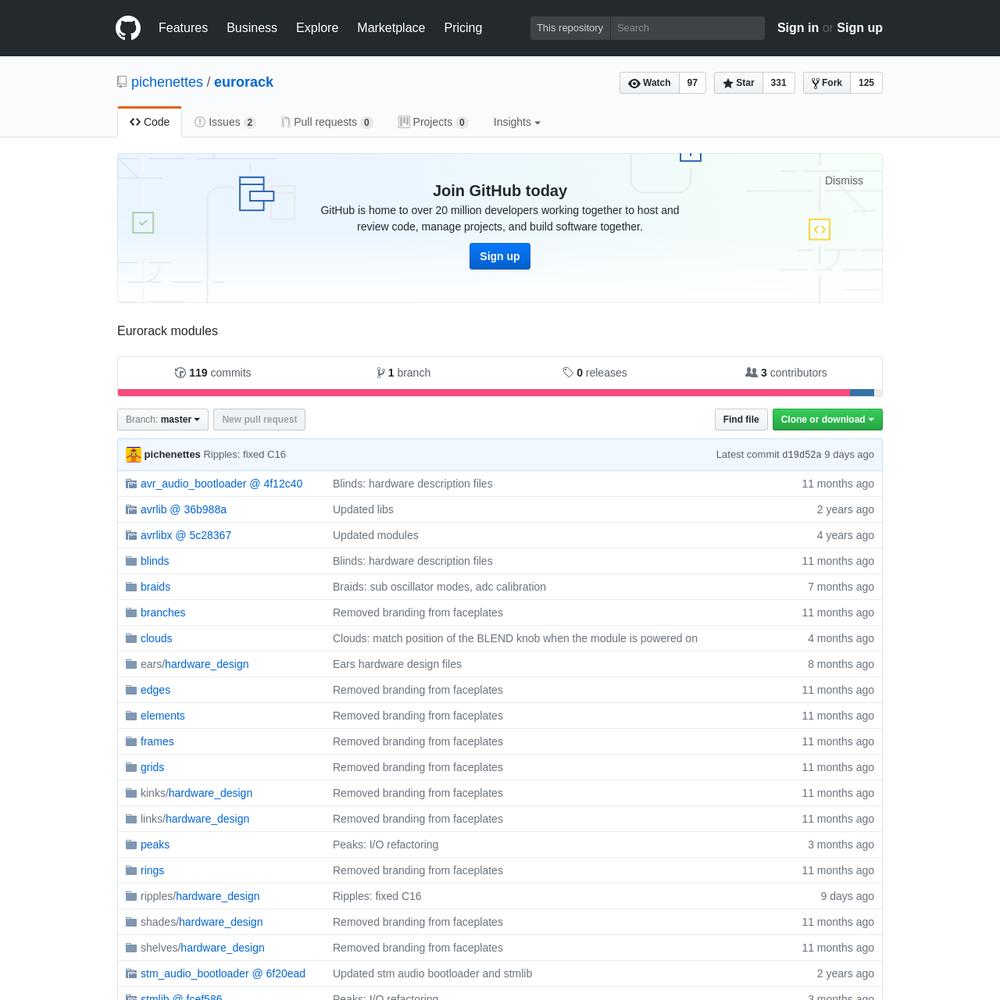Open the Branch: master dropdown
Viewport: 1000px width, 1000px height.
(x=163, y=420)
